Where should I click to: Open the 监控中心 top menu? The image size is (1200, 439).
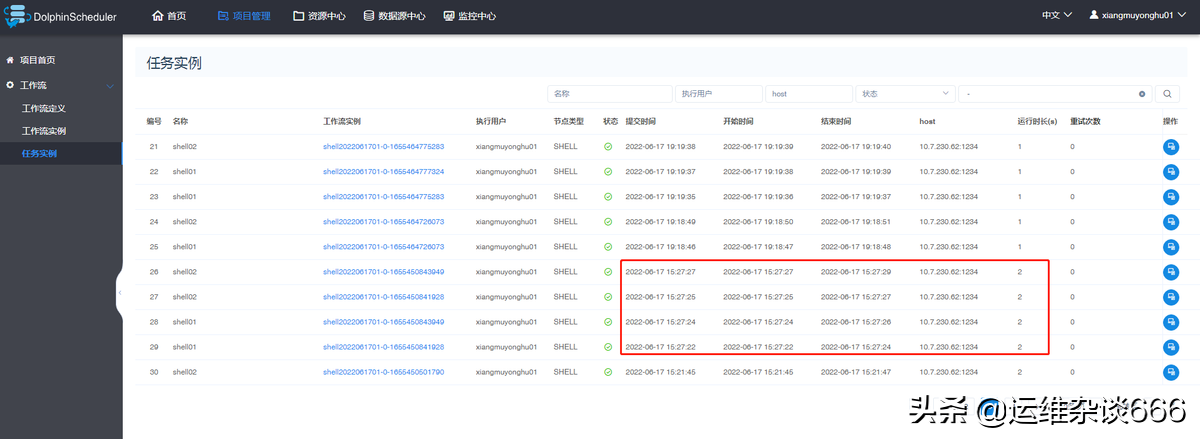(468, 16)
